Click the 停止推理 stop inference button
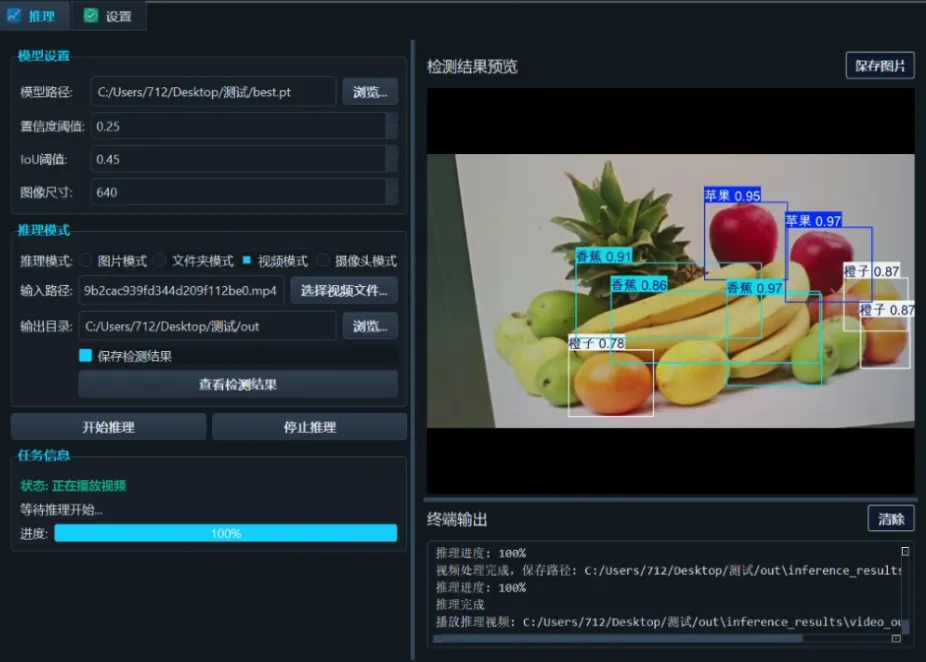Viewport: 926px width, 662px height. pyautogui.click(x=309, y=425)
